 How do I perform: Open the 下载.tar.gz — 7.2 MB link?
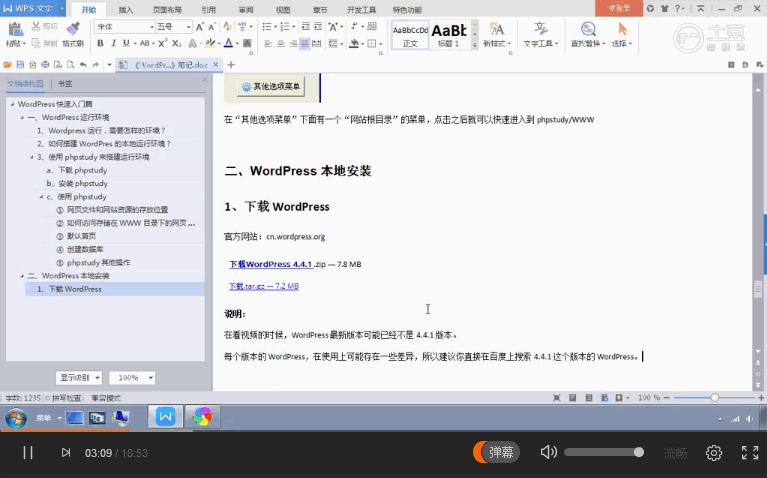[264, 286]
